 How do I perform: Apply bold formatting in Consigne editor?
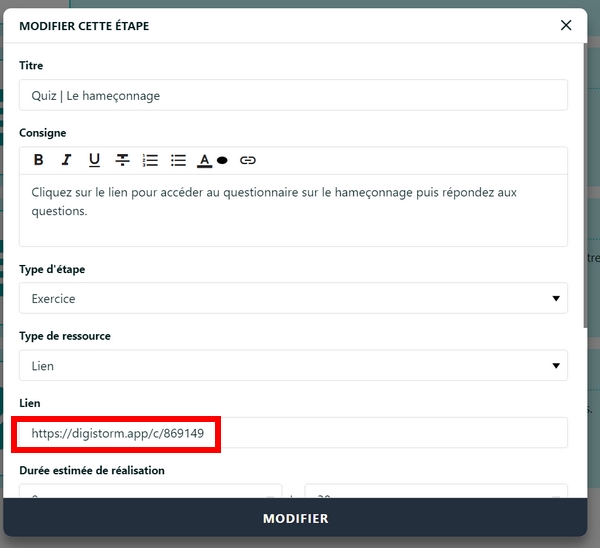coord(38,160)
